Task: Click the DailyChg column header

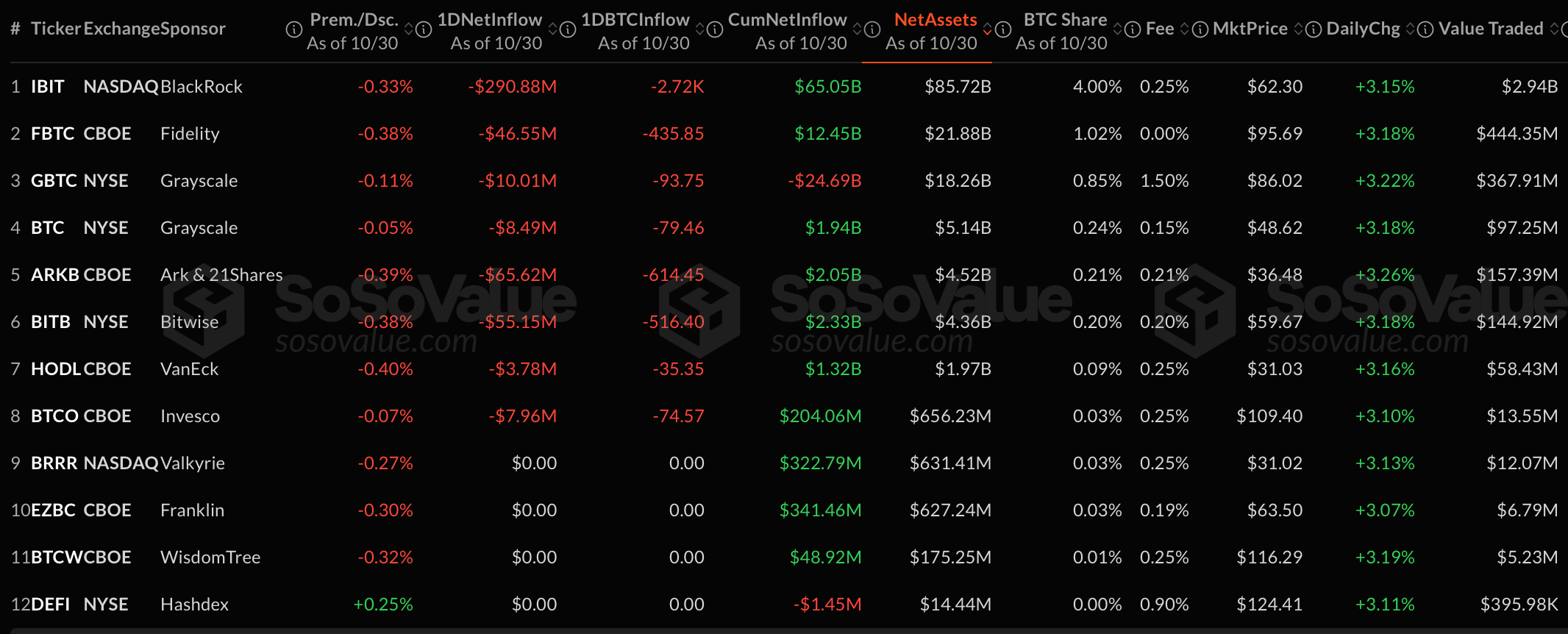Action: point(1364,29)
